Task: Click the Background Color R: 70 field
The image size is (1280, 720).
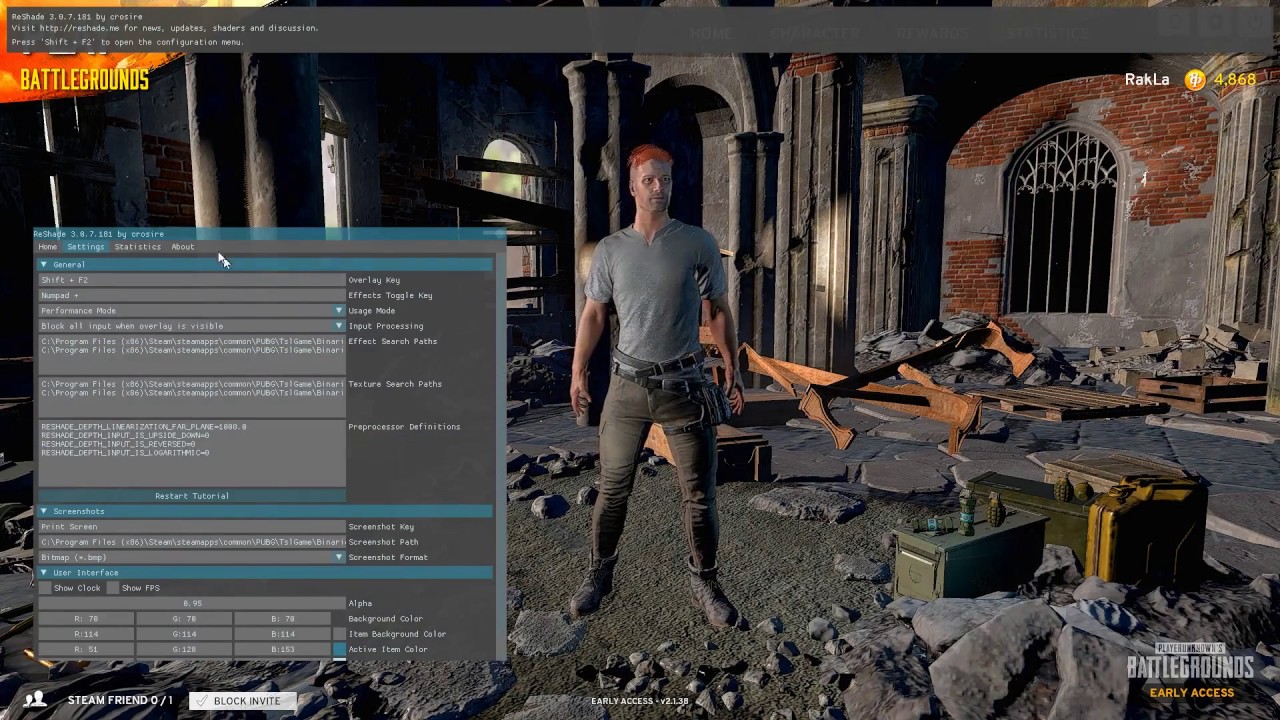Action: 86,619
